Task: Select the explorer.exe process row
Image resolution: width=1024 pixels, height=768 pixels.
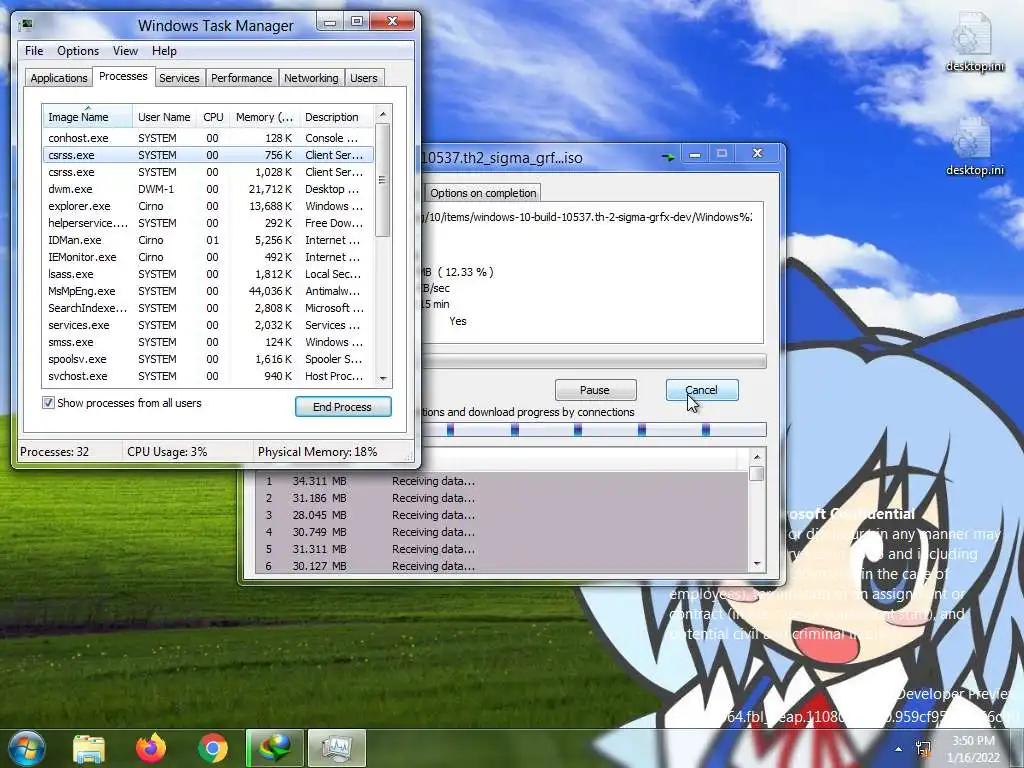Action: point(208,206)
